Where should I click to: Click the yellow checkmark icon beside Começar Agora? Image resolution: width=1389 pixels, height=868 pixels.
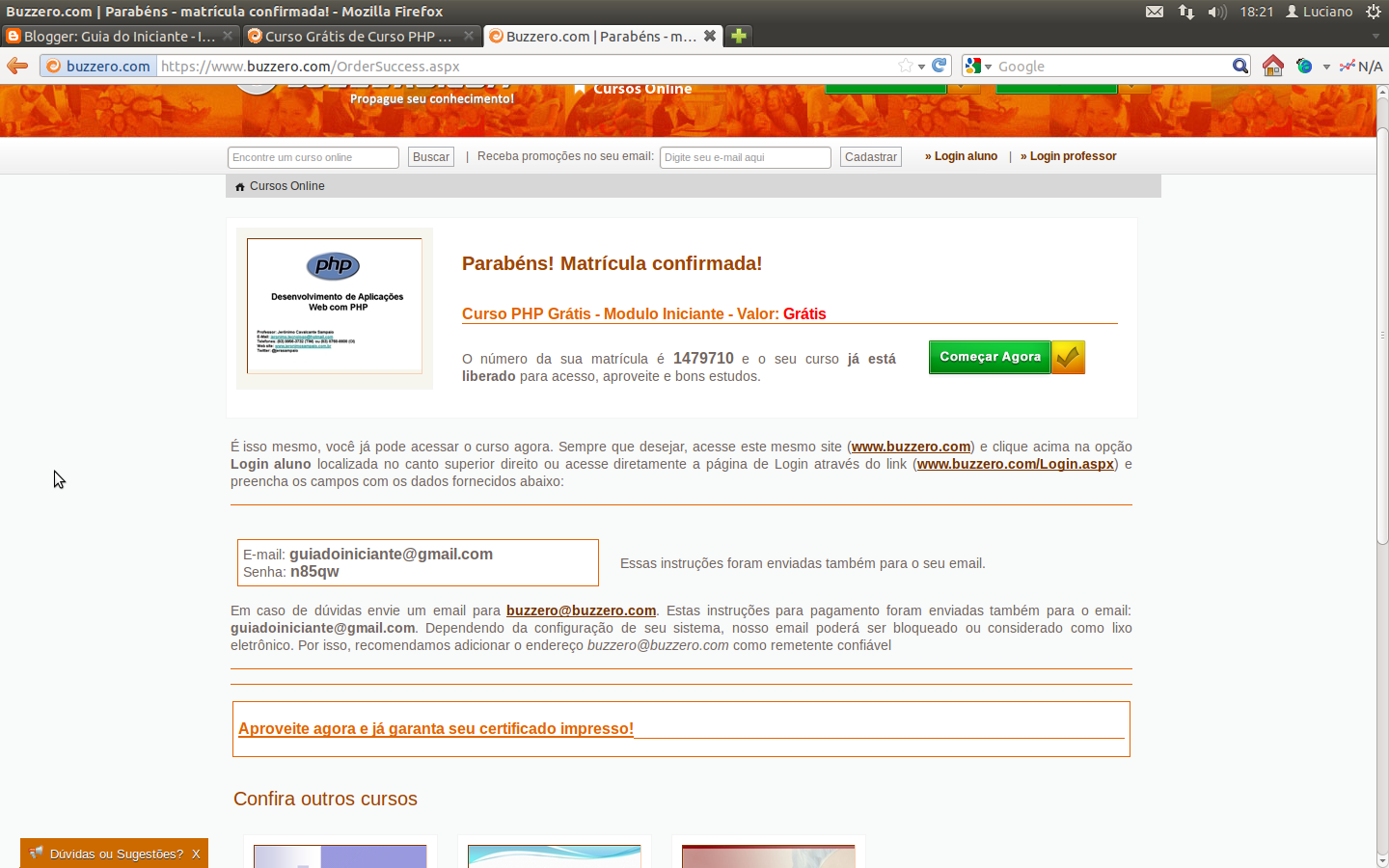pyautogui.click(x=1068, y=357)
